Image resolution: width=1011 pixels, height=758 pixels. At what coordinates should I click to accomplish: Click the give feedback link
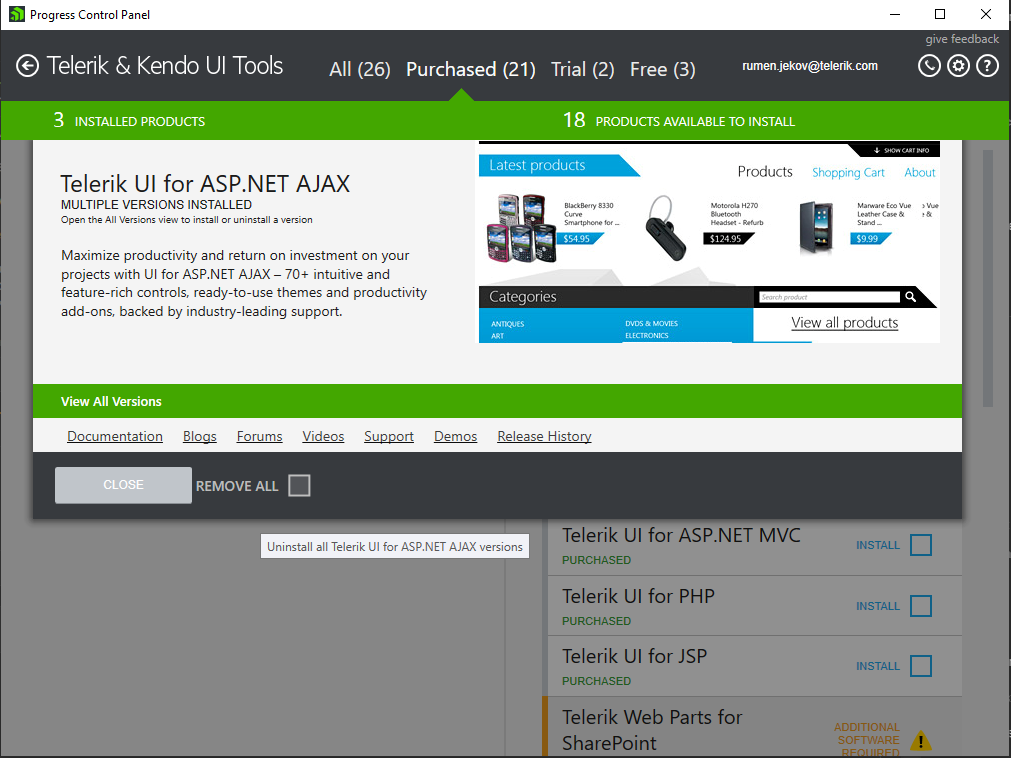(x=962, y=39)
